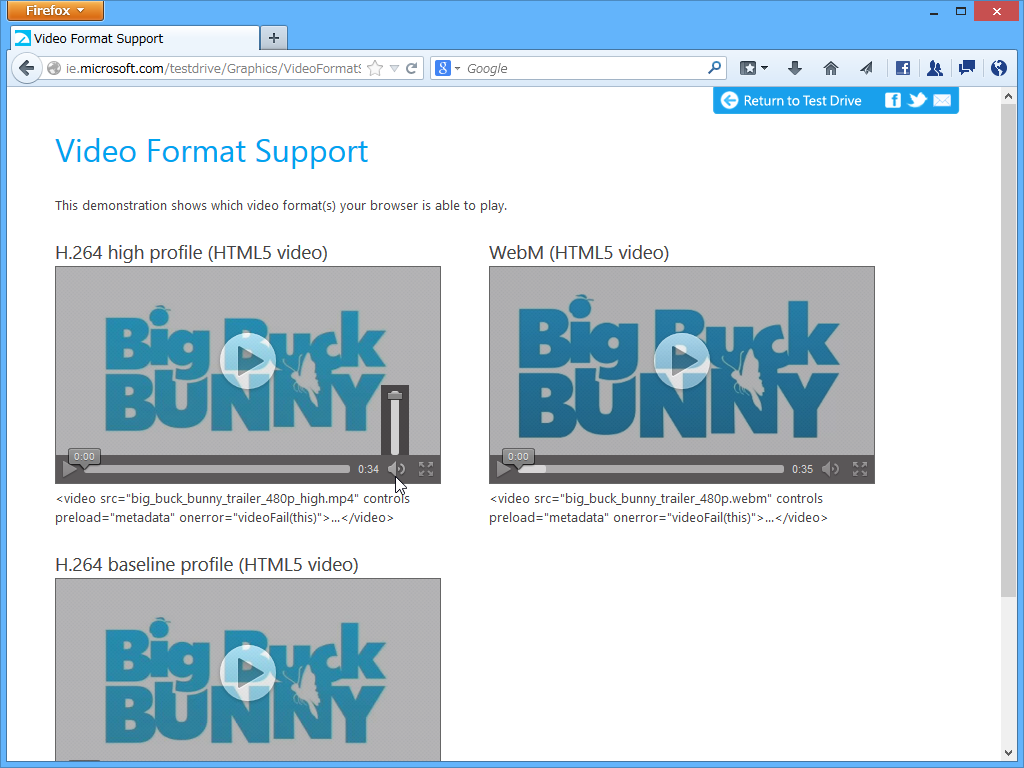1024x768 pixels.
Task: Click the Return to Test Drive link
Action: coord(796,100)
